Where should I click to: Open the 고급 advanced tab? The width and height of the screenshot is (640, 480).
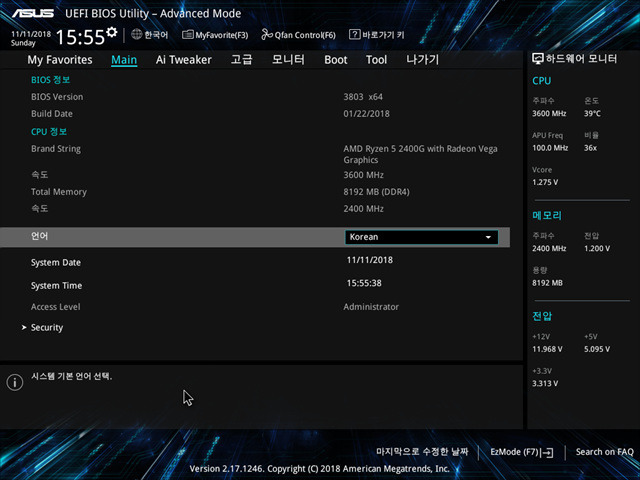click(242, 60)
